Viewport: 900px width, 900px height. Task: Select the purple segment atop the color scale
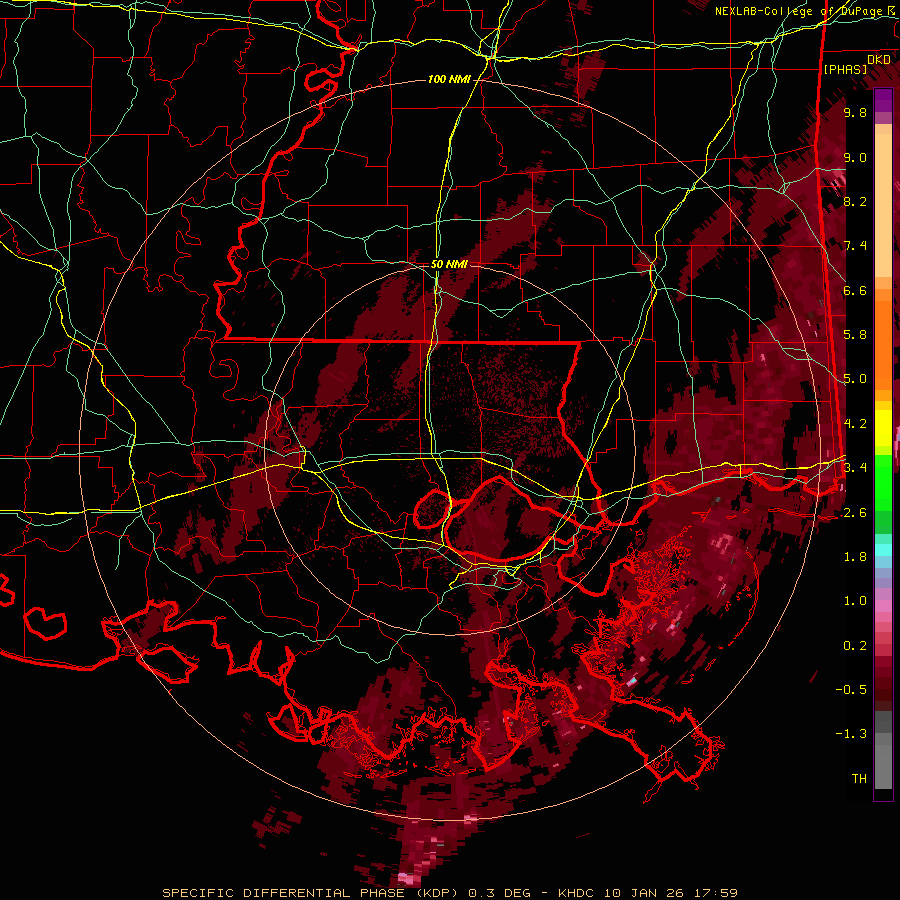883,100
